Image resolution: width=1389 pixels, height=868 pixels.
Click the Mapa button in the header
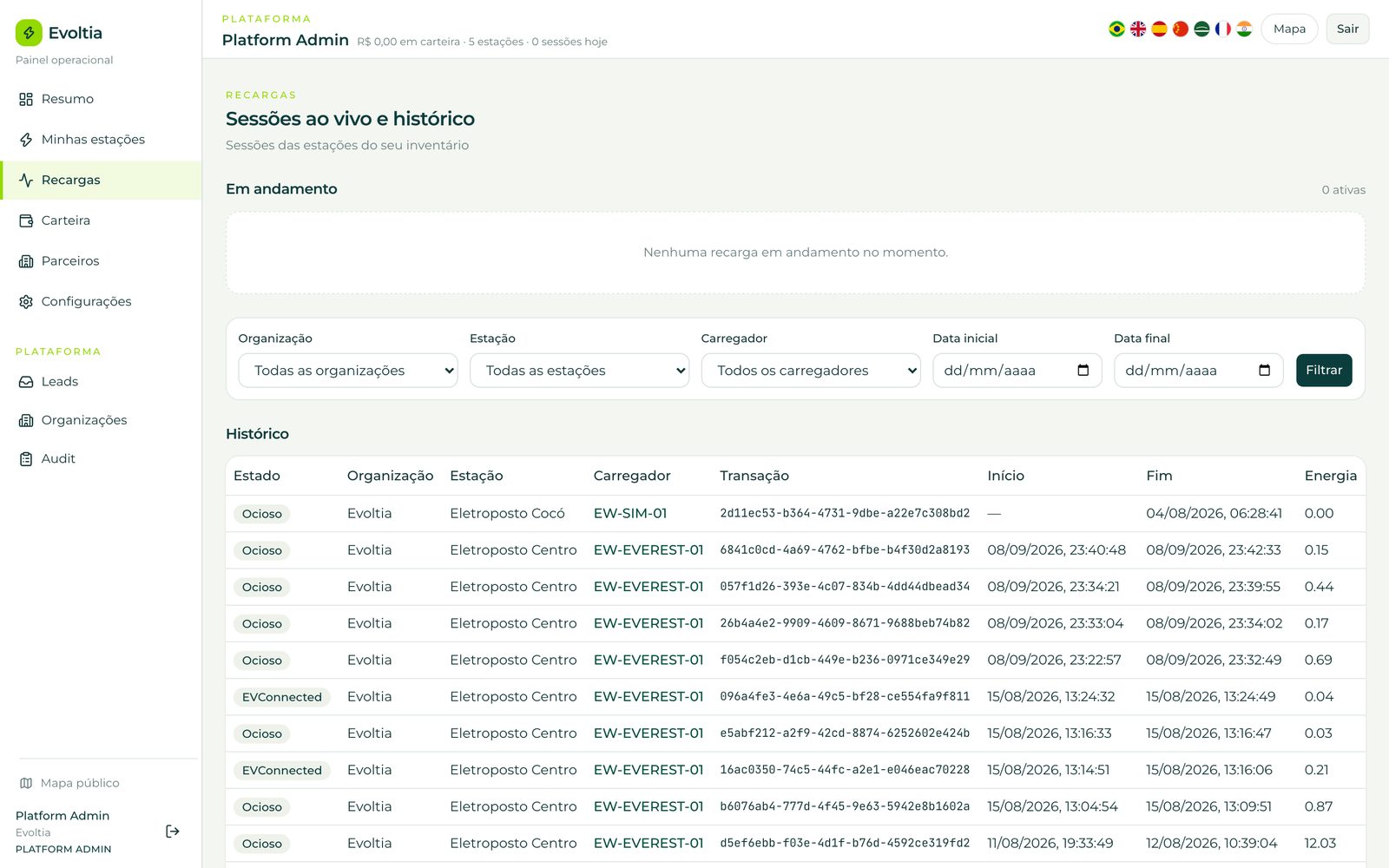[x=1289, y=29]
